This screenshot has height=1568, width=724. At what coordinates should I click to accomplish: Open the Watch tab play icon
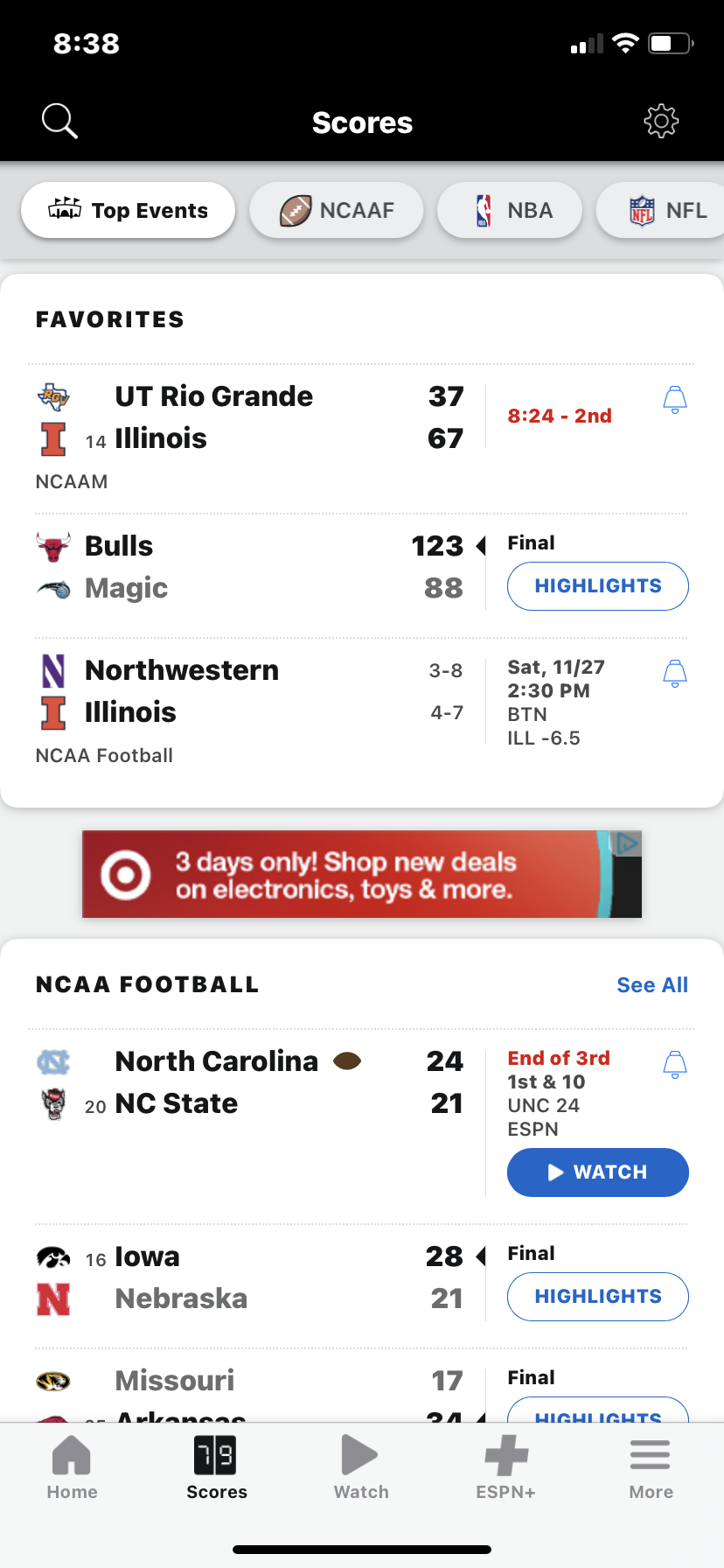(359, 1456)
